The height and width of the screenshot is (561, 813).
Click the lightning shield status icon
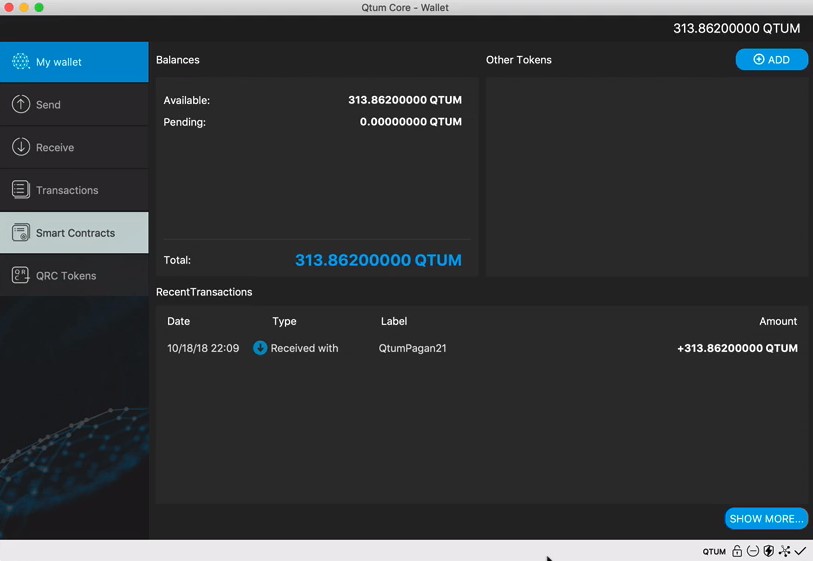click(769, 551)
